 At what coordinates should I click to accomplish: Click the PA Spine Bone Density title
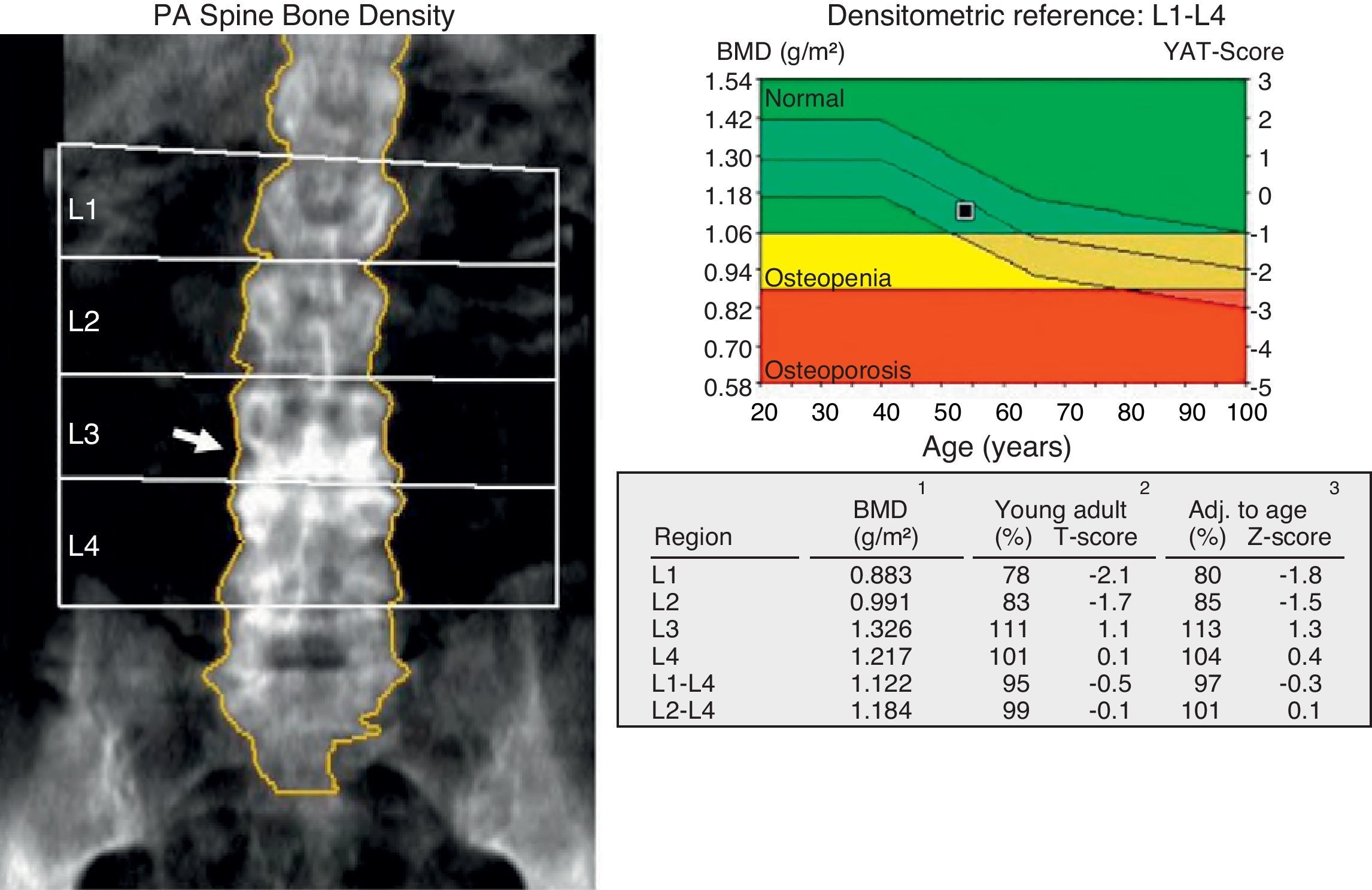coord(303,16)
